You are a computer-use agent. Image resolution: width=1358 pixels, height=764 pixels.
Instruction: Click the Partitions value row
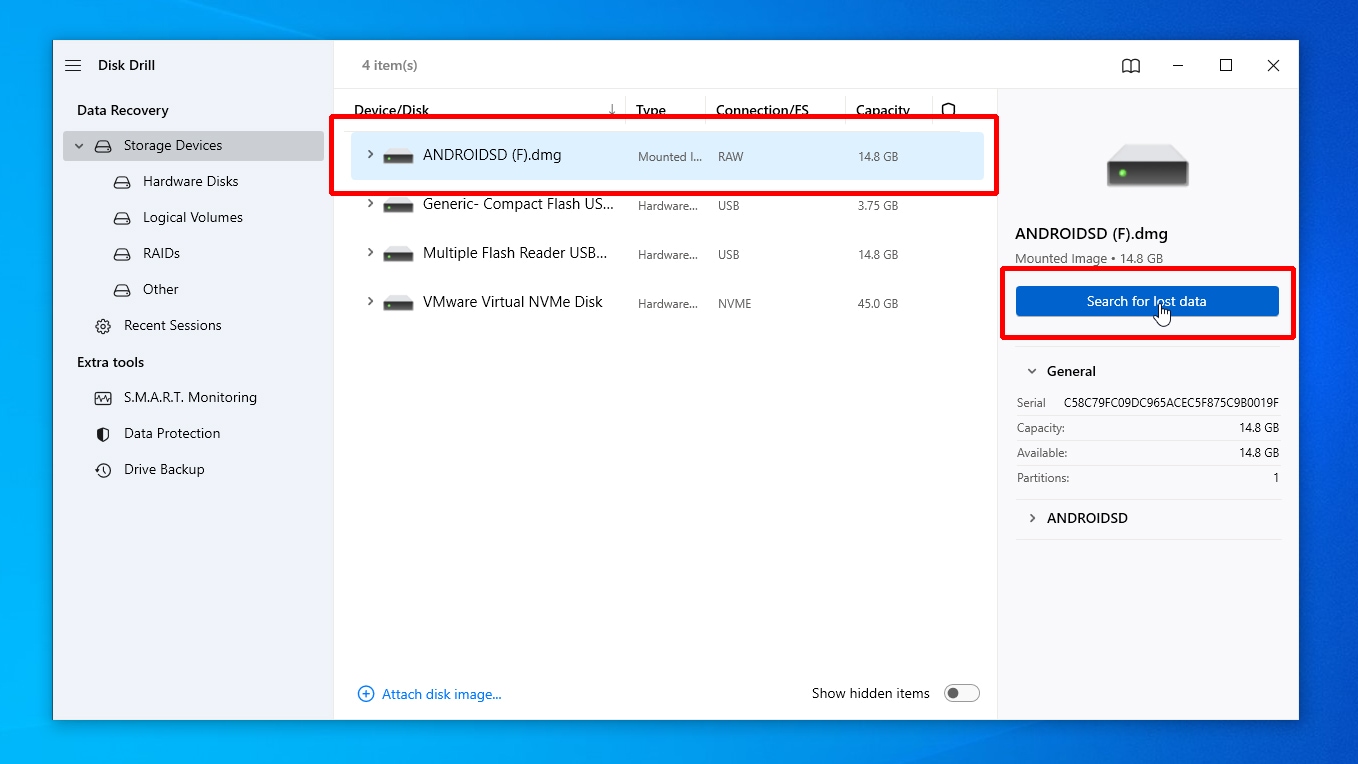(1148, 478)
